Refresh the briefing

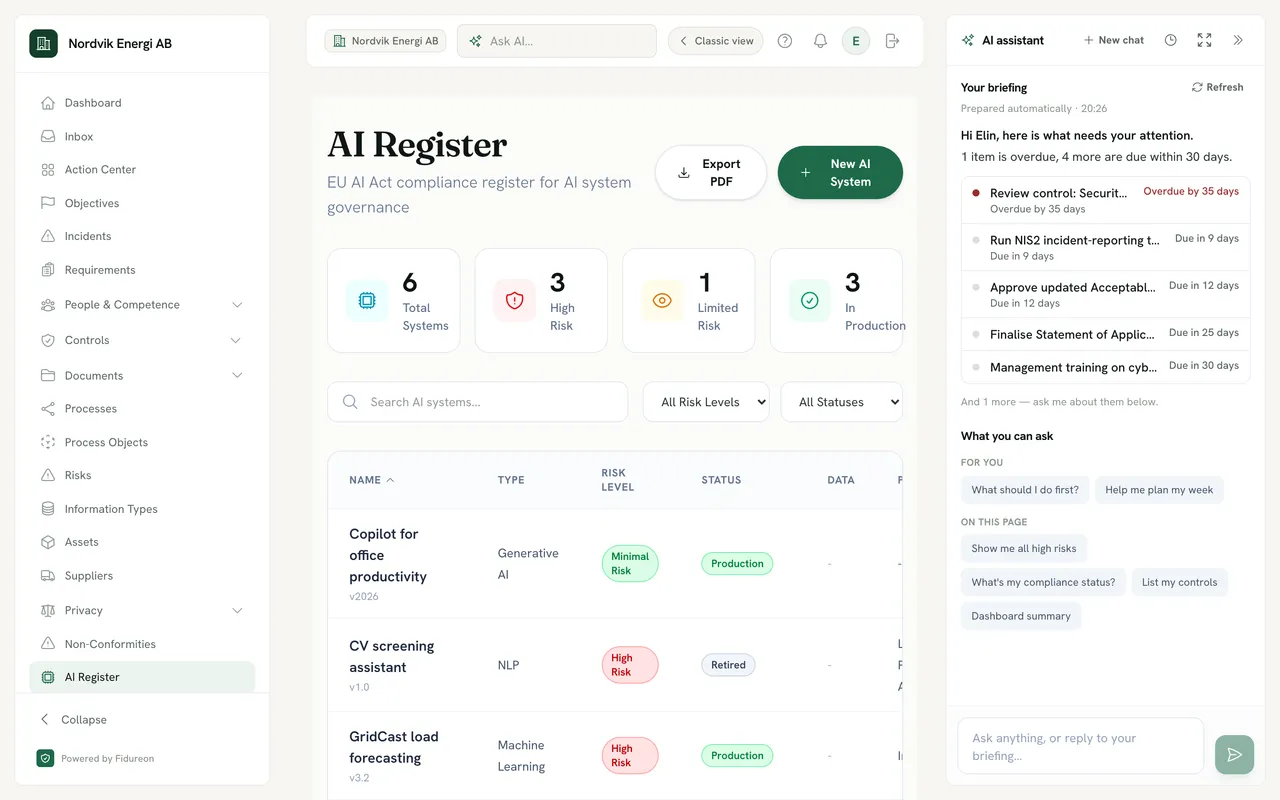click(1217, 87)
